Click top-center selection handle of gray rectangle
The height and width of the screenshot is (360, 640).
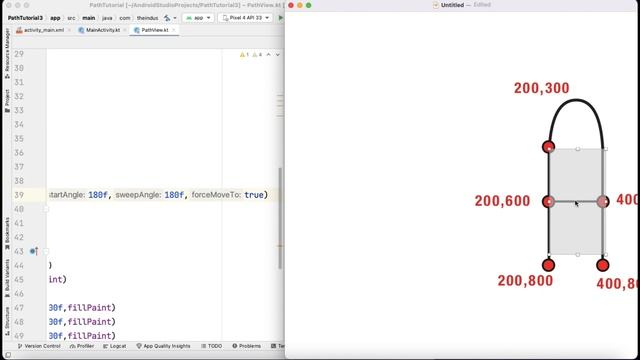click(x=578, y=149)
